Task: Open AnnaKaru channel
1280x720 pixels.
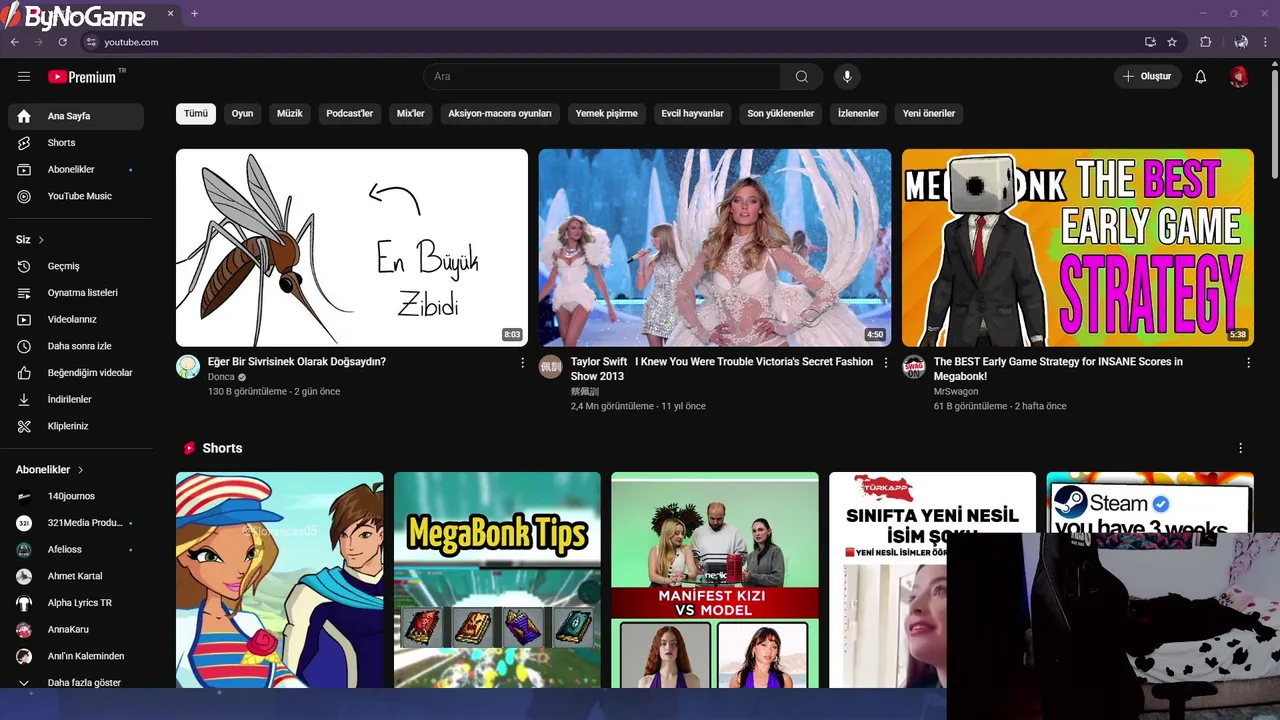Action: pos(76,630)
